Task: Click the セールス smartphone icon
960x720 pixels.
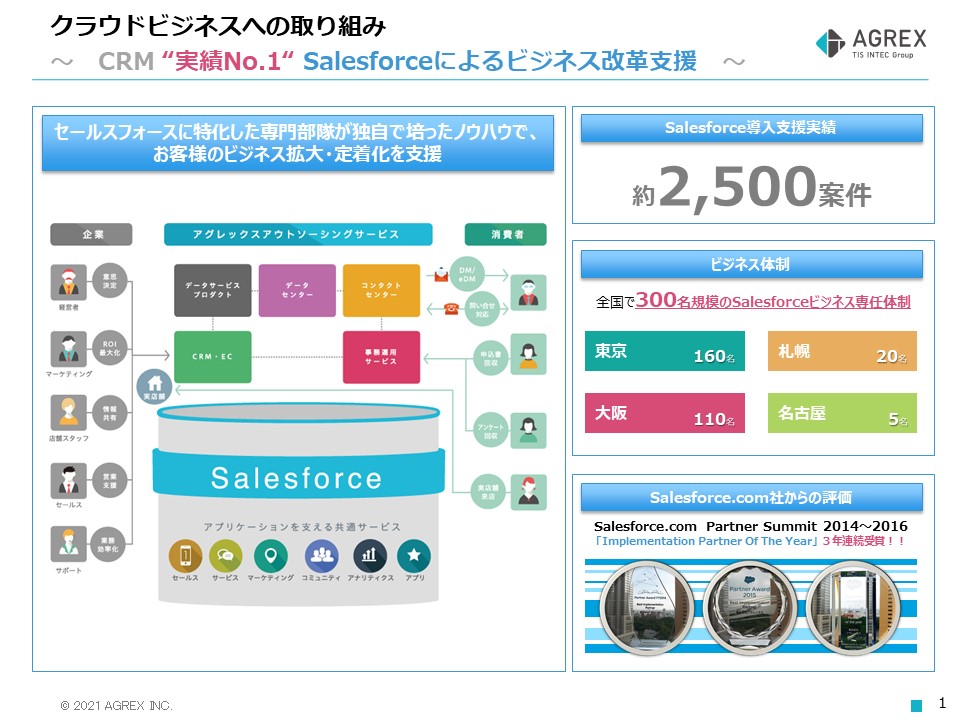Action: point(185,555)
